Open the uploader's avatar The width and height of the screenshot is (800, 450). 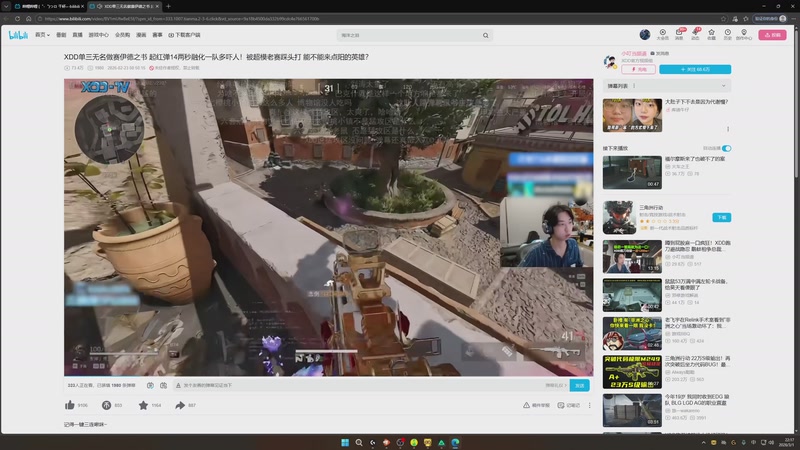[610, 62]
